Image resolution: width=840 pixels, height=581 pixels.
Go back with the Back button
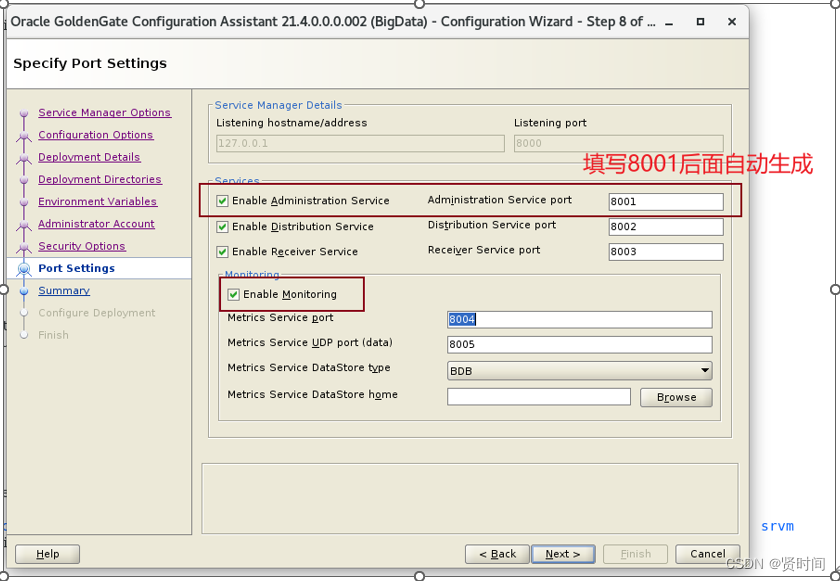(x=497, y=554)
